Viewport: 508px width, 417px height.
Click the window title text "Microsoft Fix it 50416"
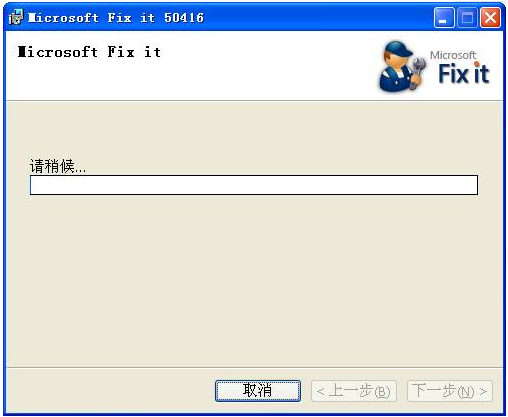(116, 18)
